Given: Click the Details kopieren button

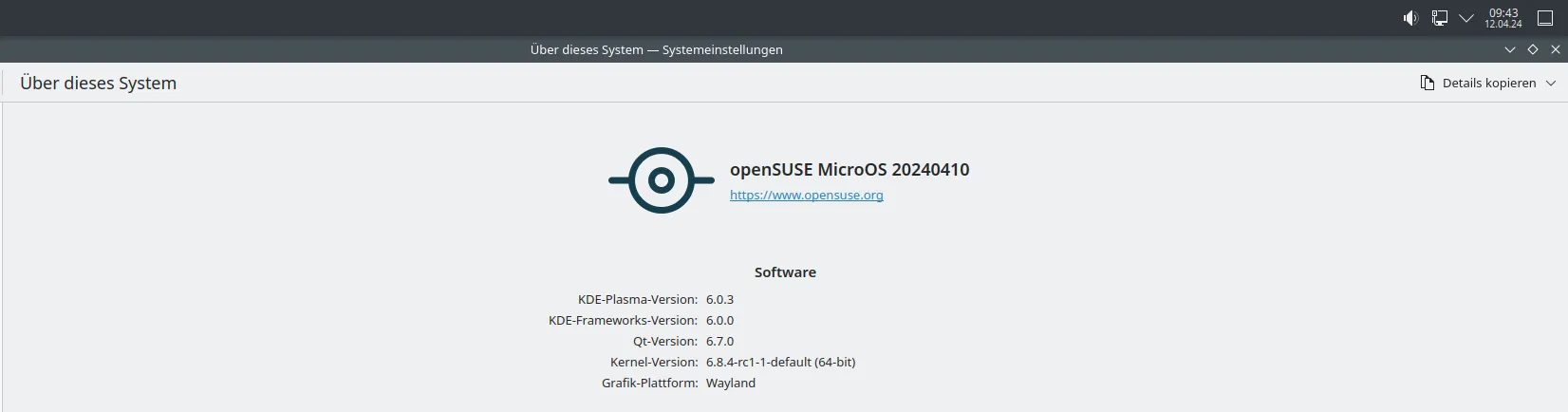Looking at the screenshot, I should pos(1487,83).
